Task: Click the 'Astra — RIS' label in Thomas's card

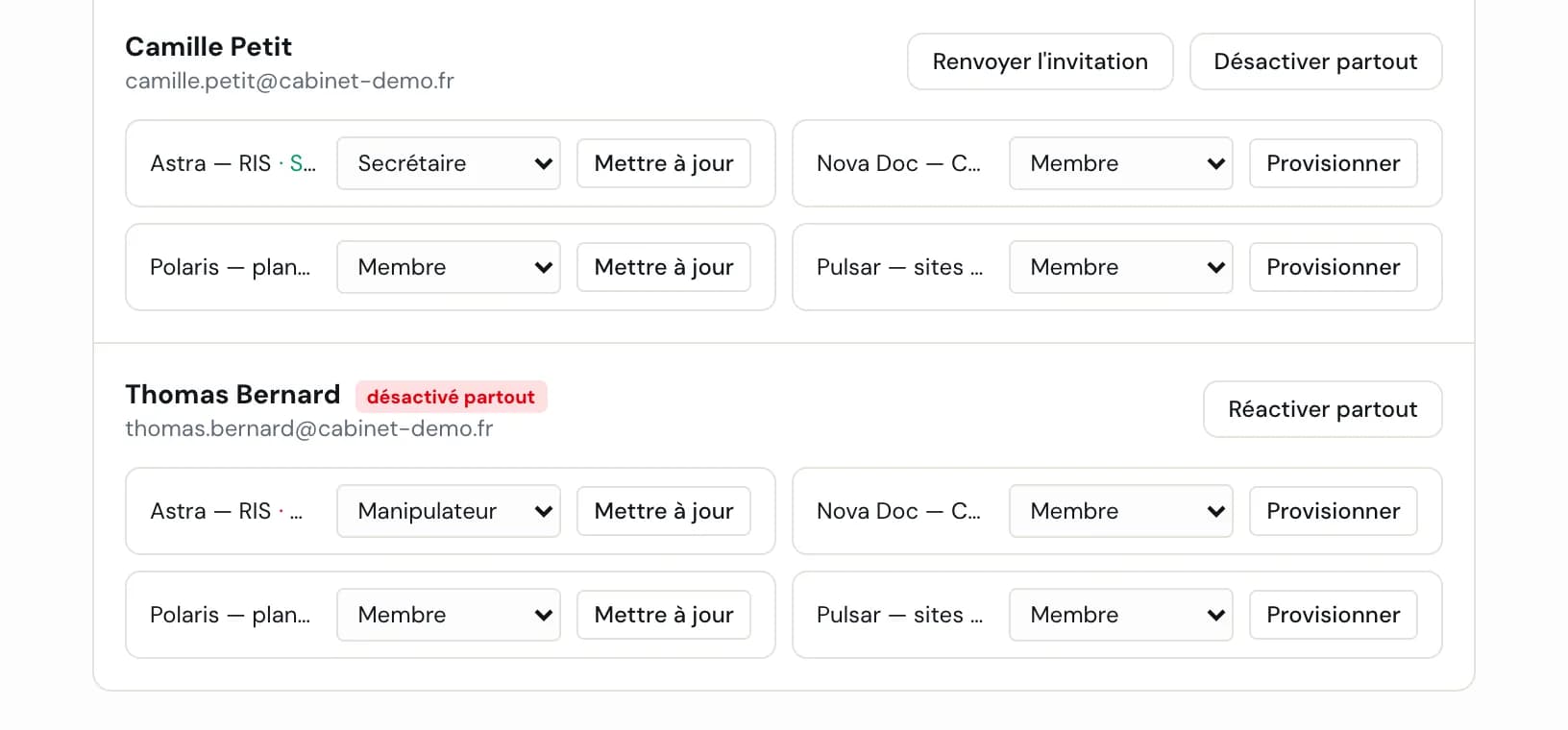Action: (210, 511)
